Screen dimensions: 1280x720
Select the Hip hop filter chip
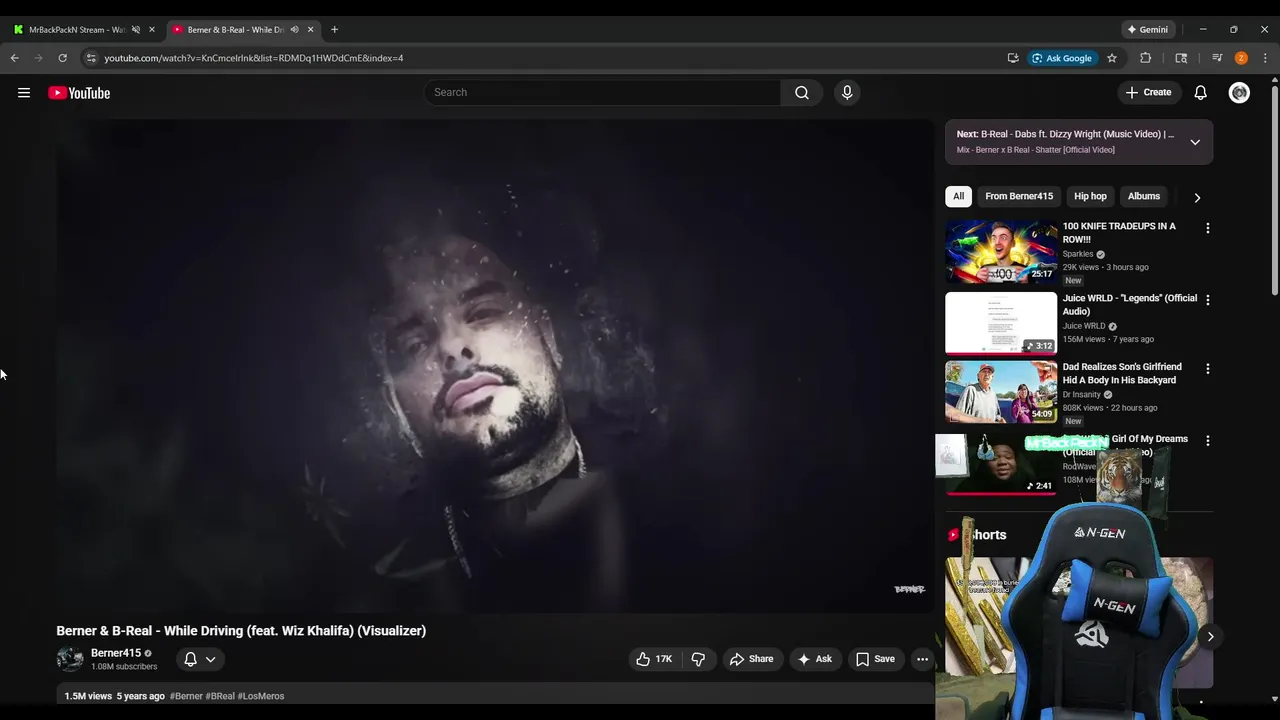tap(1090, 196)
